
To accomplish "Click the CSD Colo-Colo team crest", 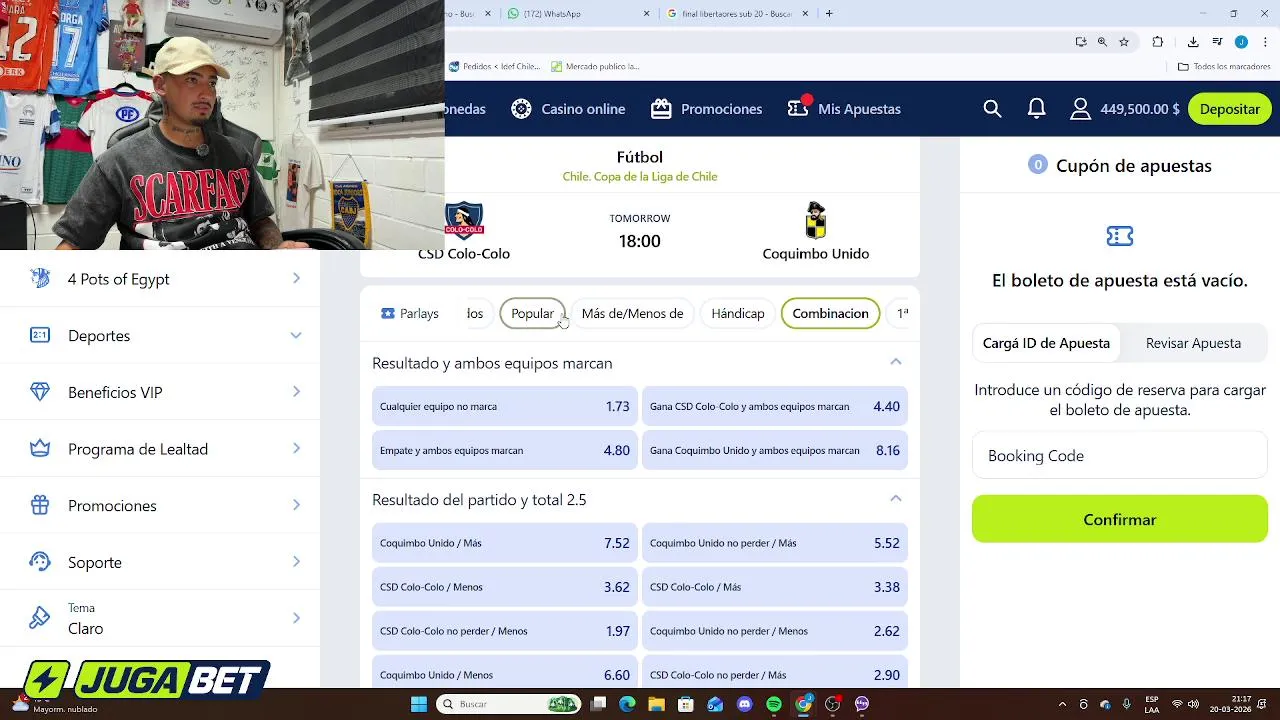I will click(464, 220).
